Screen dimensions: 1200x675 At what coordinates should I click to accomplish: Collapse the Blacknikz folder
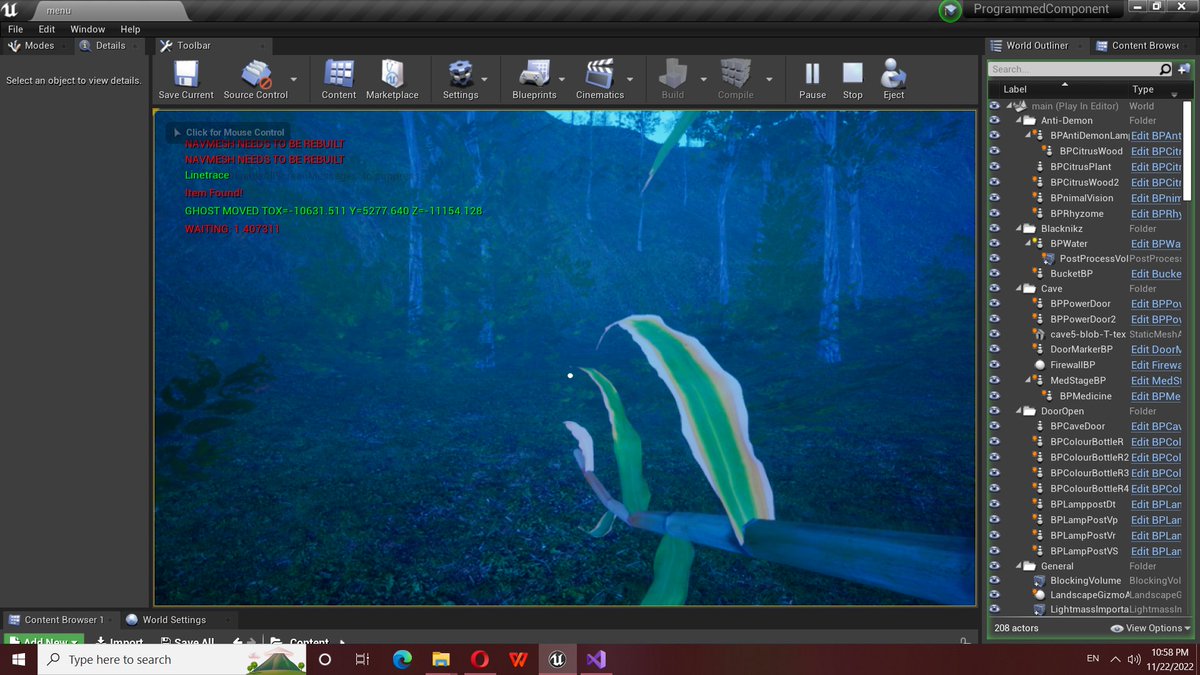pyautogui.click(x=1018, y=229)
